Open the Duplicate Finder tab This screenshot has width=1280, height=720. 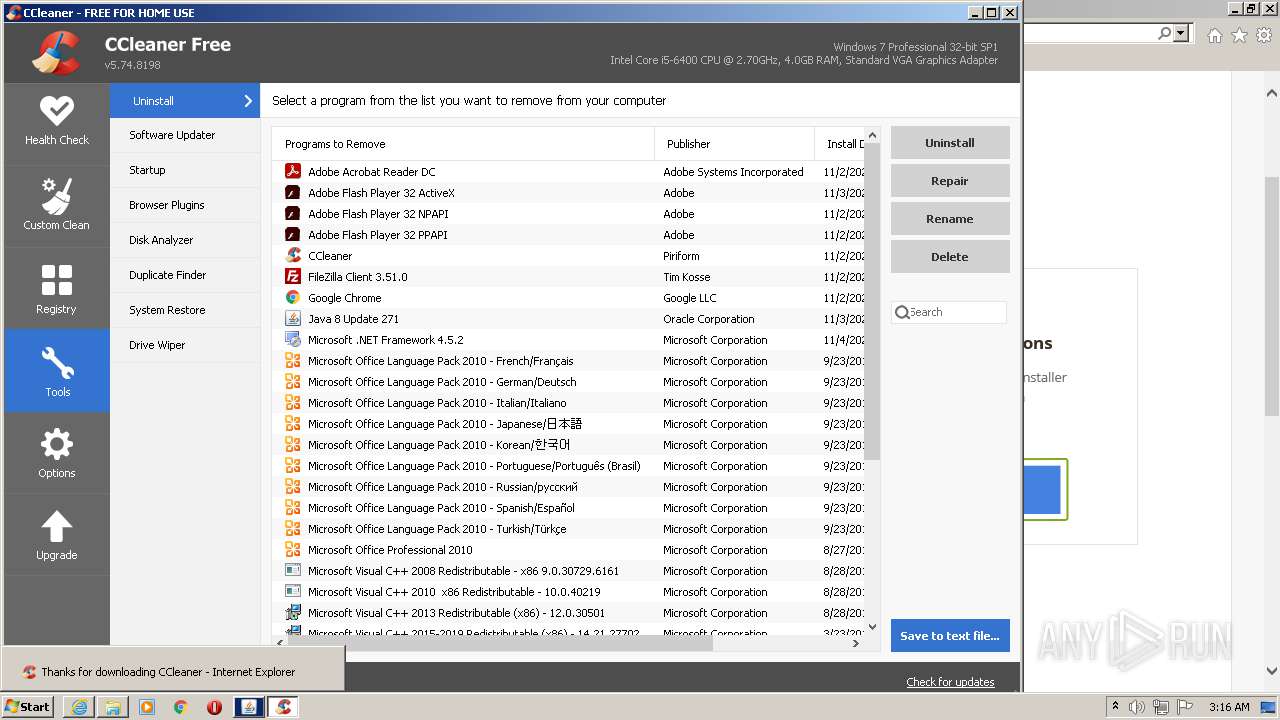185,275
